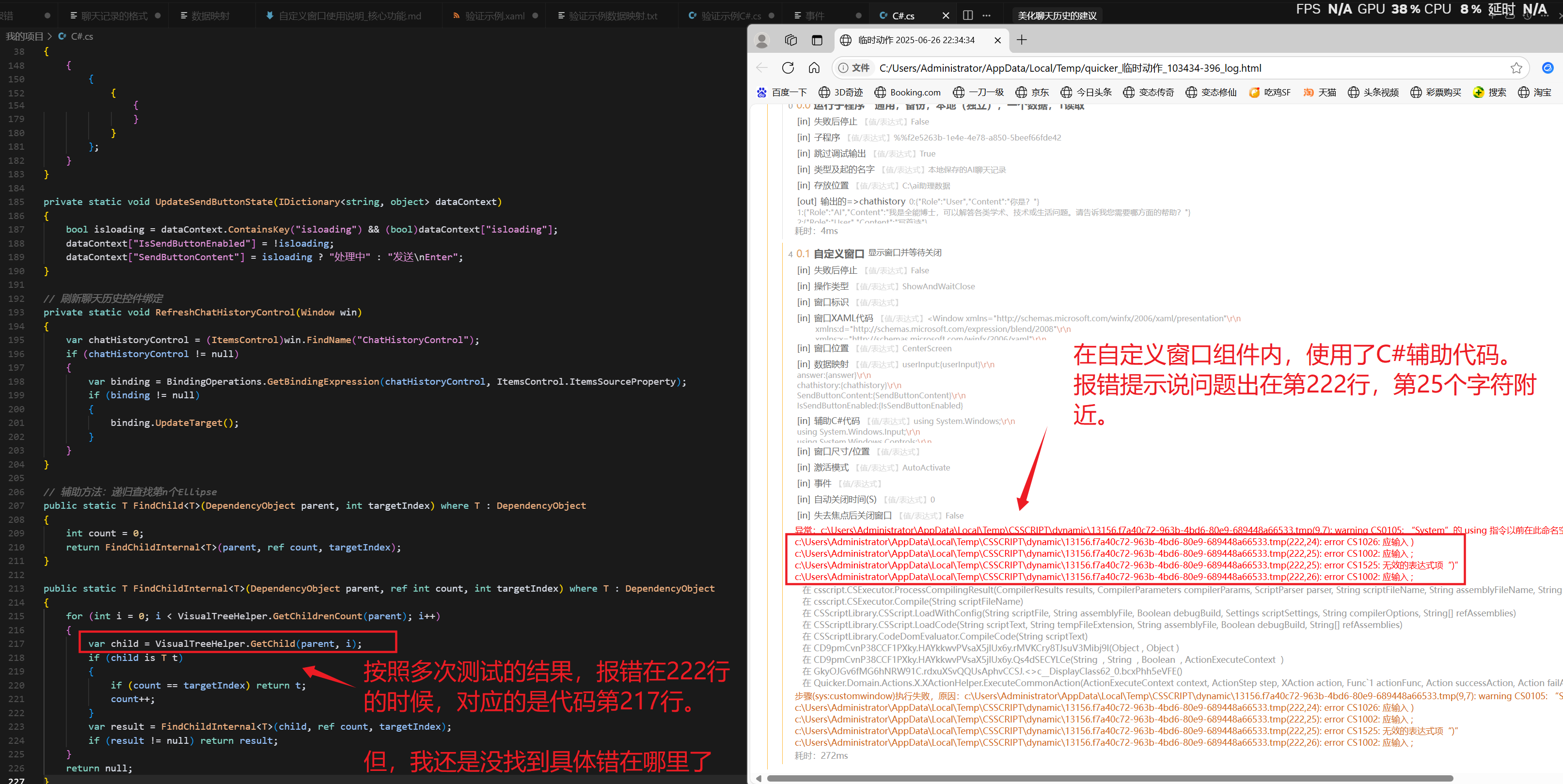Click the horizontal scrollbar in browser
The image size is (1563, 784).
pyautogui.click(x=1110, y=778)
